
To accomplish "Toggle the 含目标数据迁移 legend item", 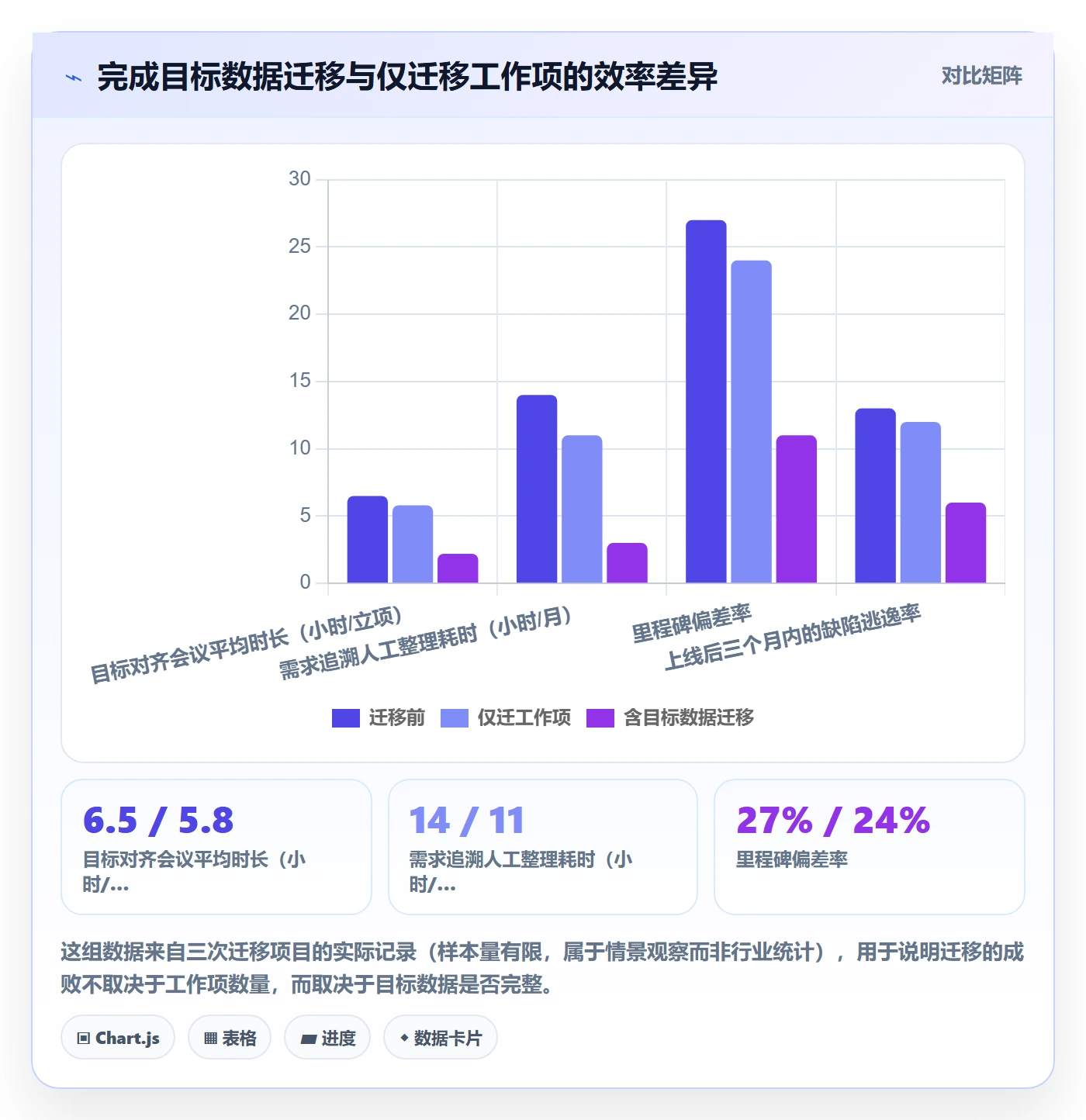I will (x=670, y=717).
